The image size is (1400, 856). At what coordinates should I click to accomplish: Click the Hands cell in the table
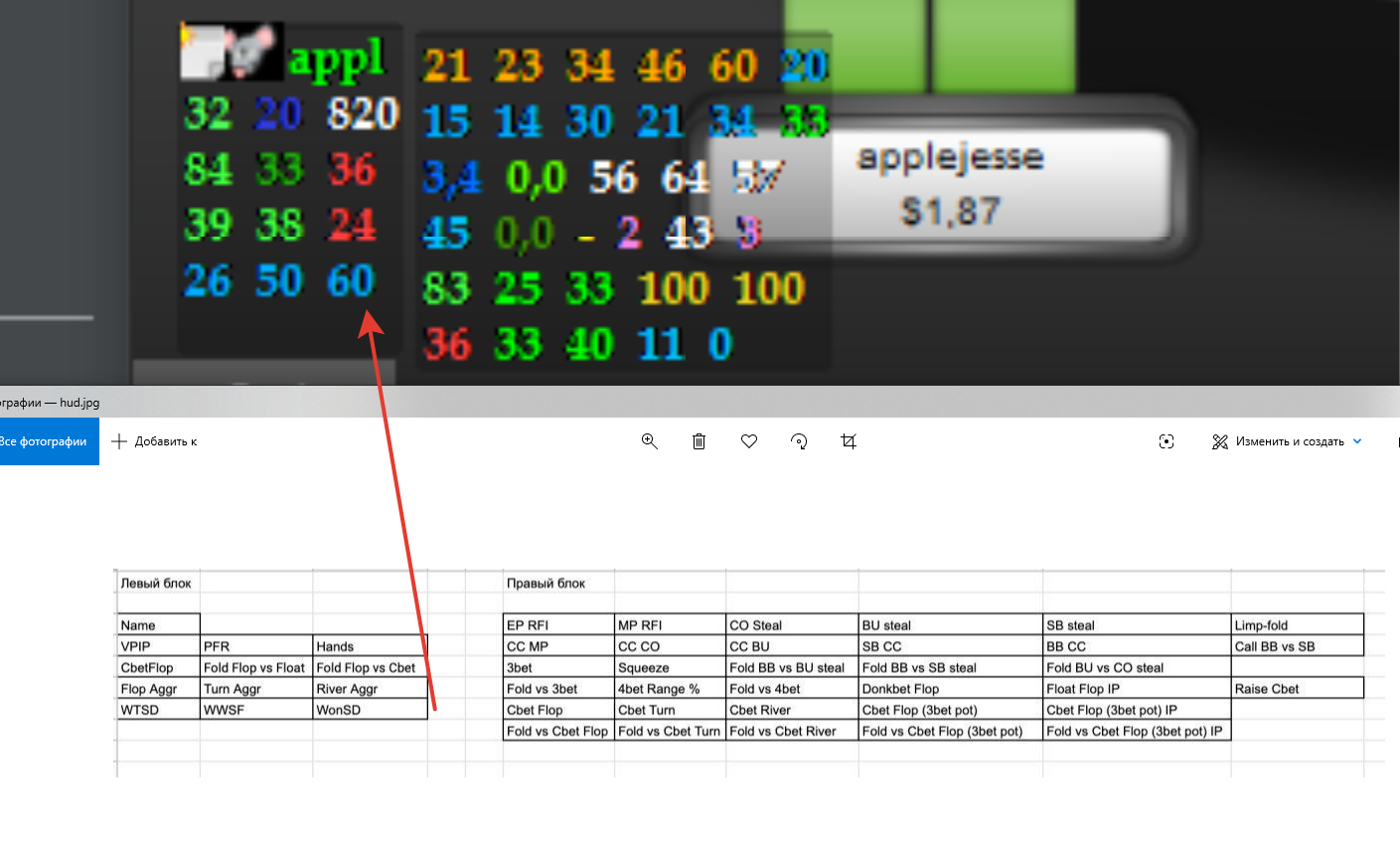(370, 646)
